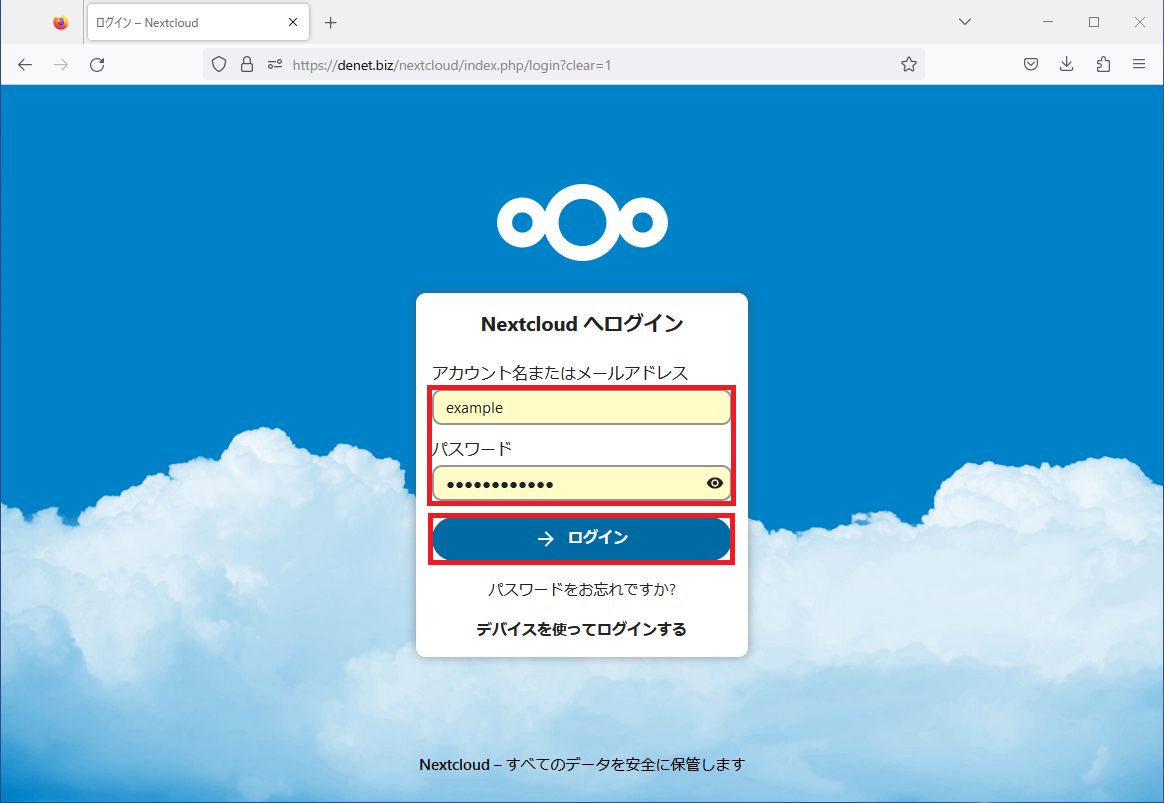
Task: Bookmark this page with the star
Action: pos(909,65)
